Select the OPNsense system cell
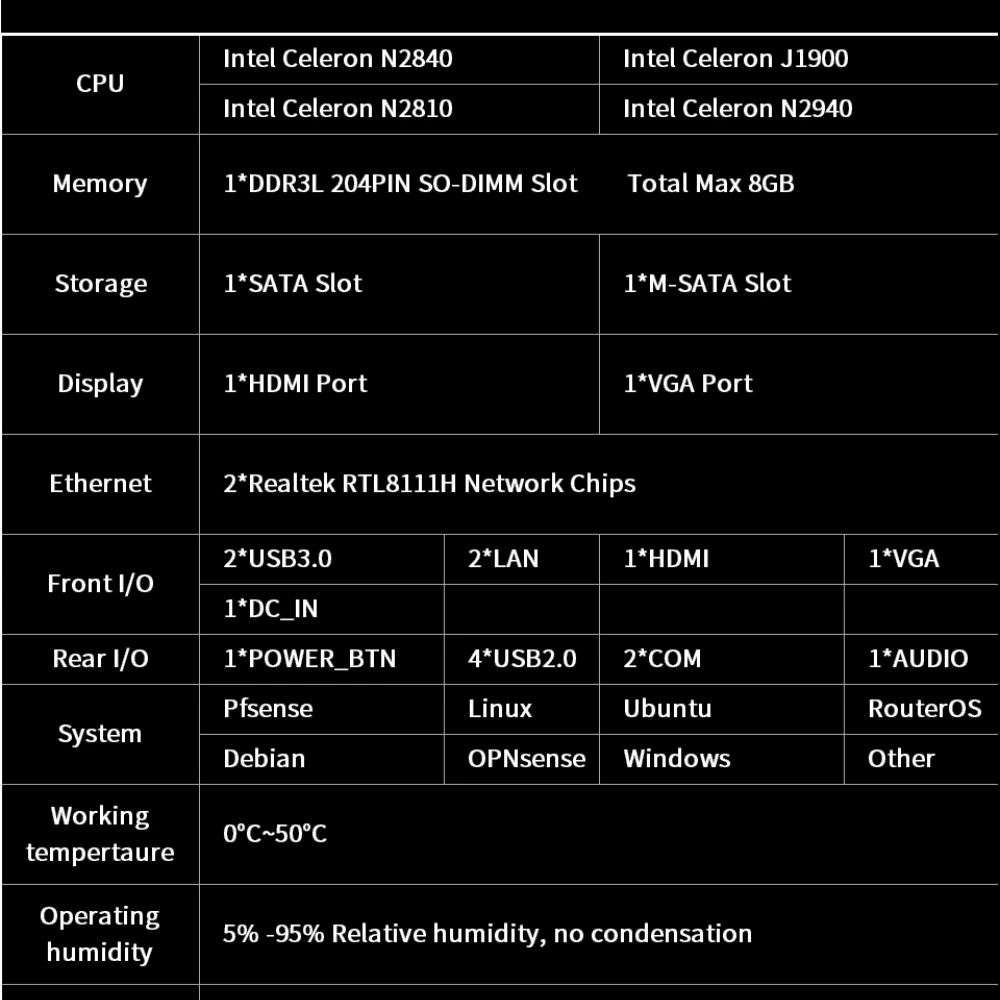 (526, 759)
